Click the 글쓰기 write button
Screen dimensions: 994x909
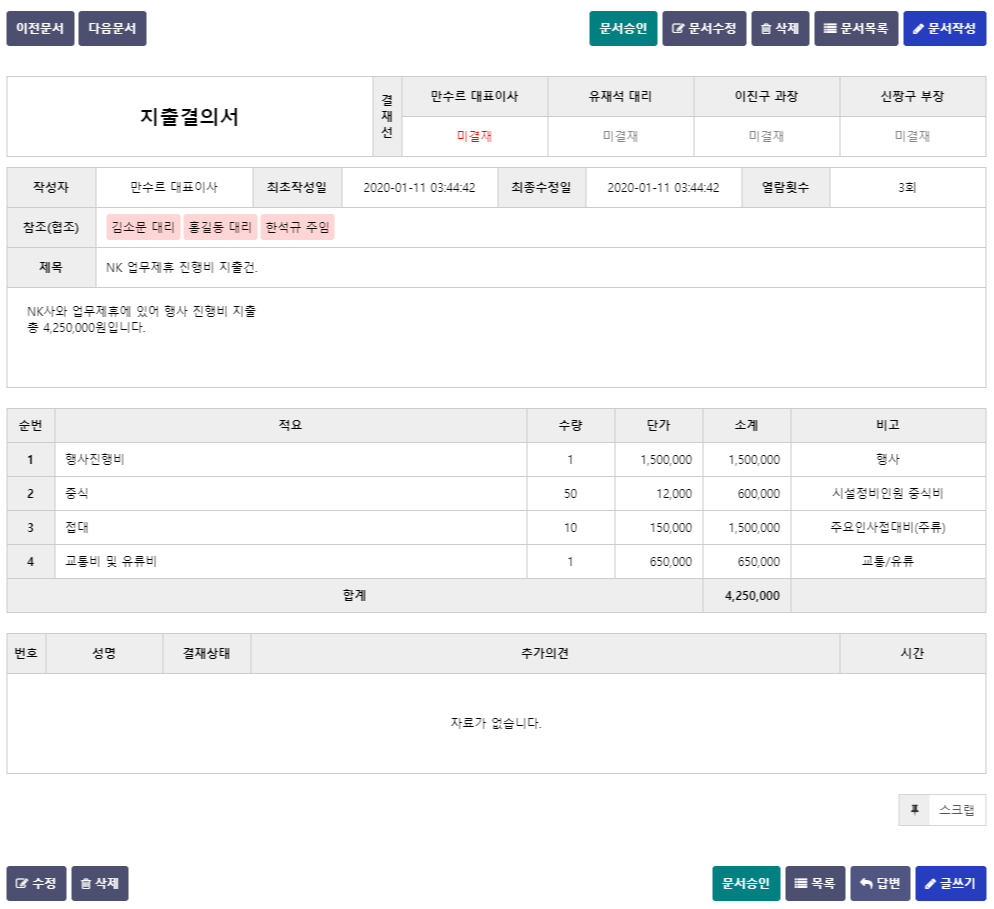(950, 884)
